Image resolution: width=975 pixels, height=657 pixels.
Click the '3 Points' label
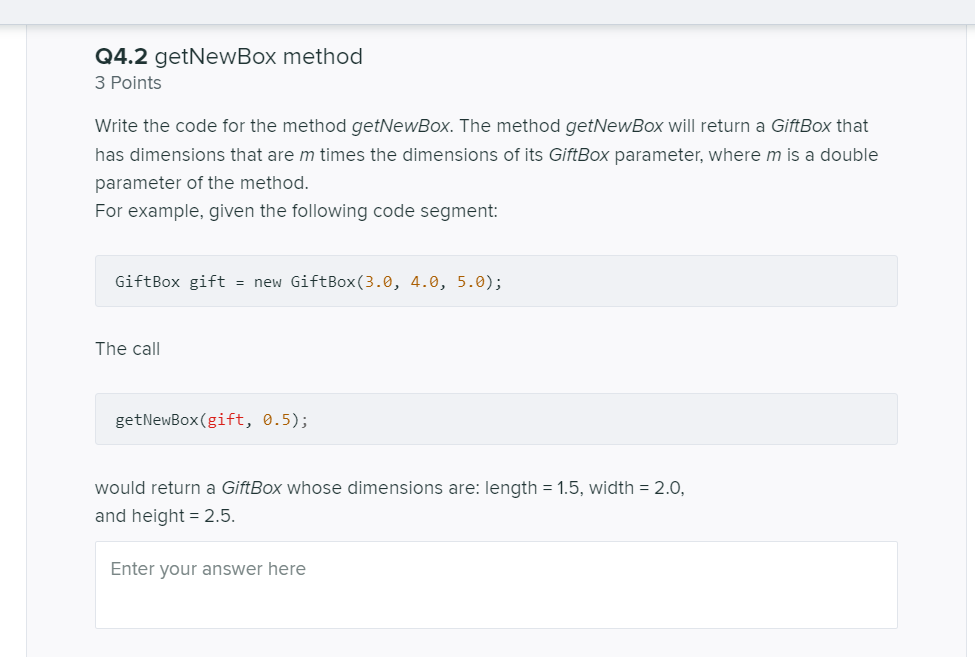128,83
